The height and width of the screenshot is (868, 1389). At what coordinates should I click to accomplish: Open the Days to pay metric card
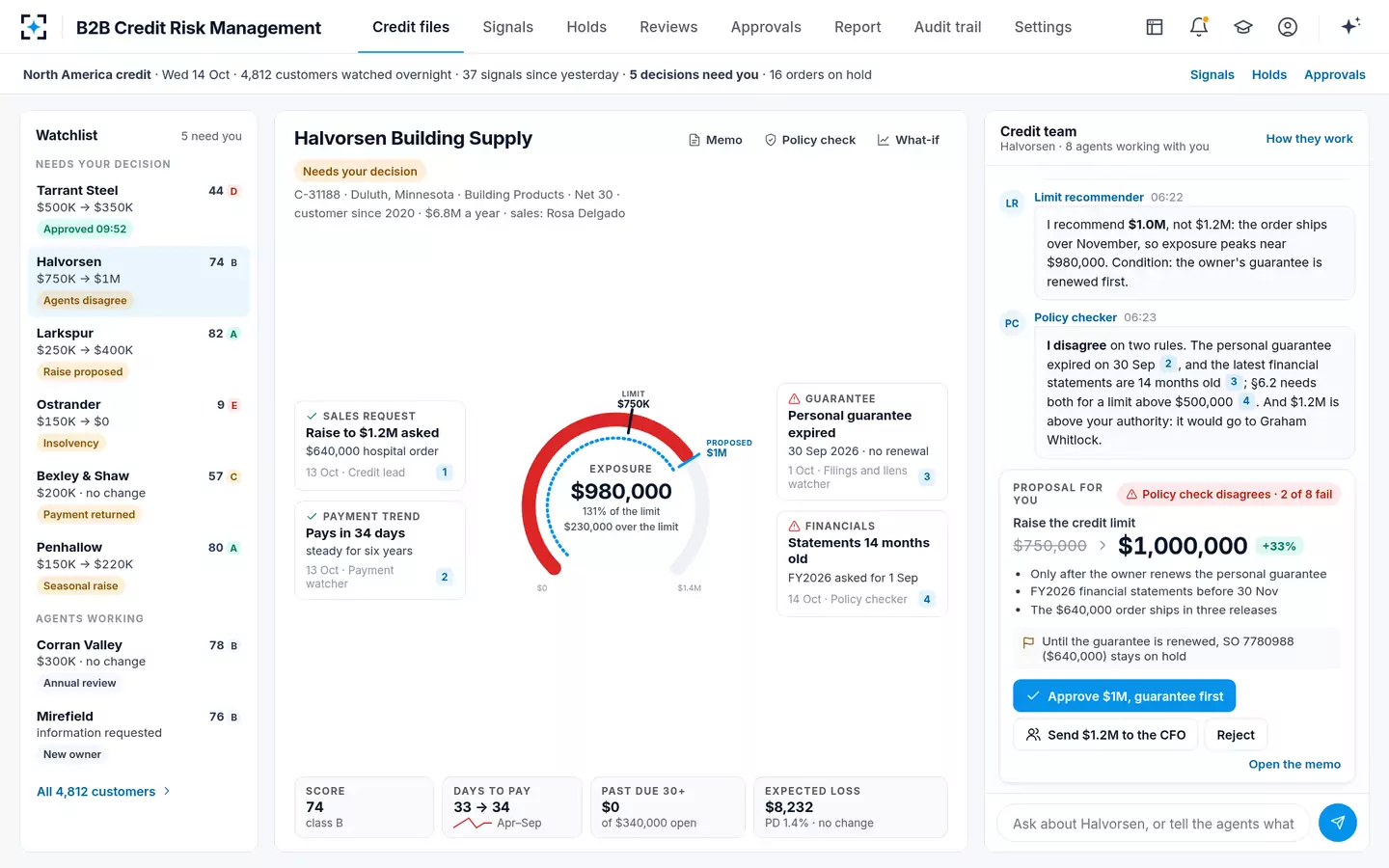click(x=512, y=807)
